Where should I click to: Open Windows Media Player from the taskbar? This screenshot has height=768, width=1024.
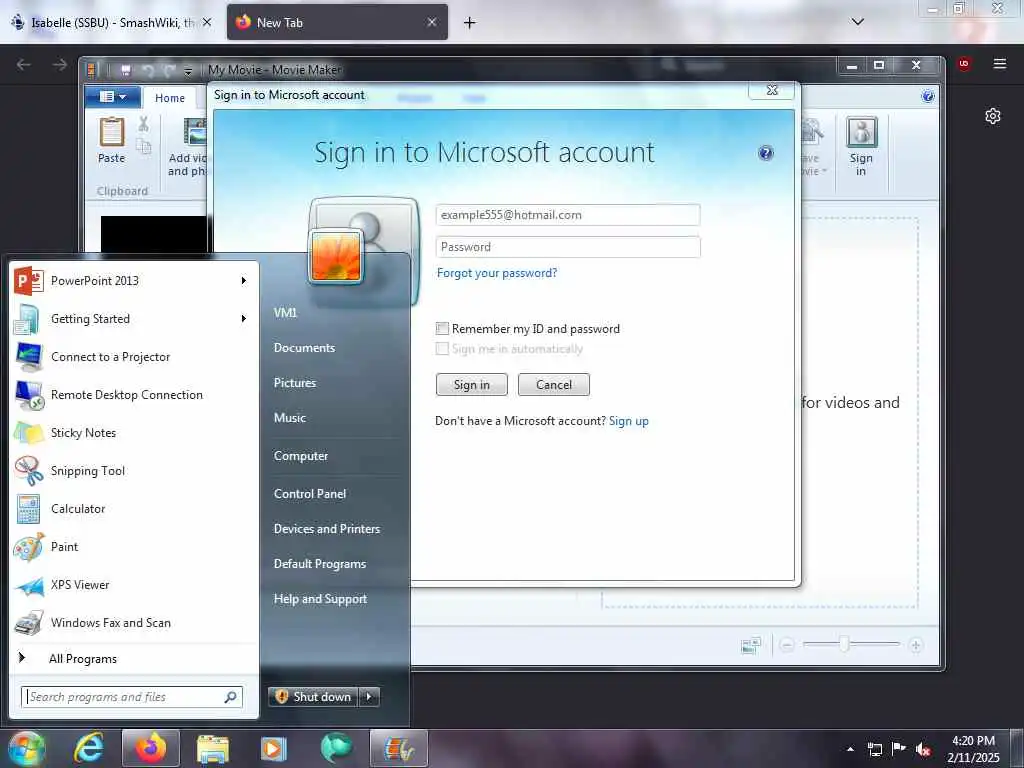274,748
